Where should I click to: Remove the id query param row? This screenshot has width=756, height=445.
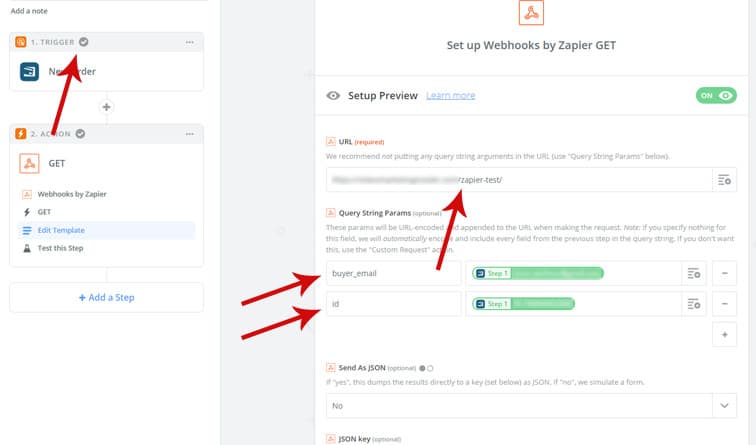[724, 303]
